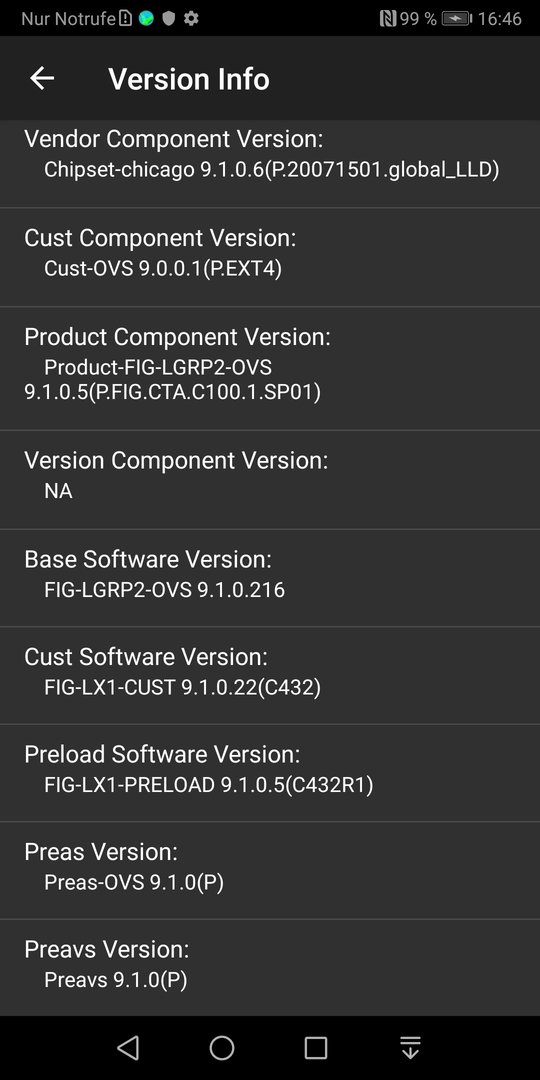The image size is (540, 1080).
Task: Select the Product Component Version entry
Action: coord(270,368)
